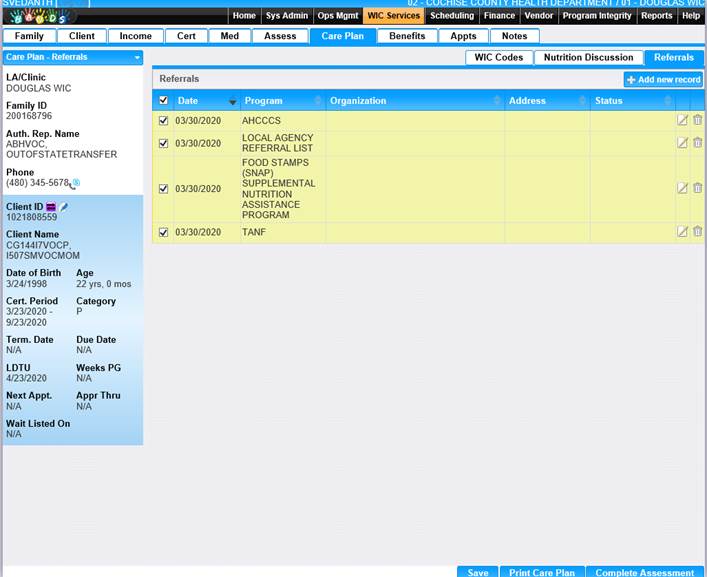The height and width of the screenshot is (577, 707).
Task: Edit the AHCCCS referral row
Action: 682,120
